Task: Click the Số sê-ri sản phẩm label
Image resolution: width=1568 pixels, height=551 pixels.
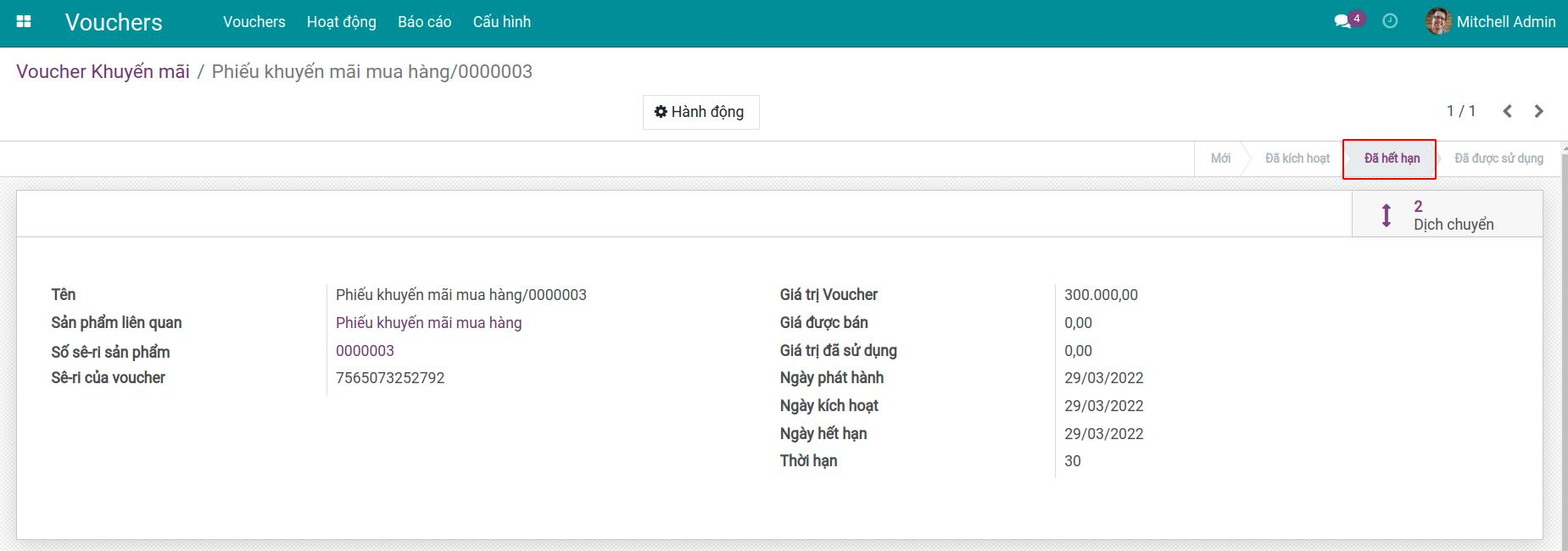Action: [110, 352]
